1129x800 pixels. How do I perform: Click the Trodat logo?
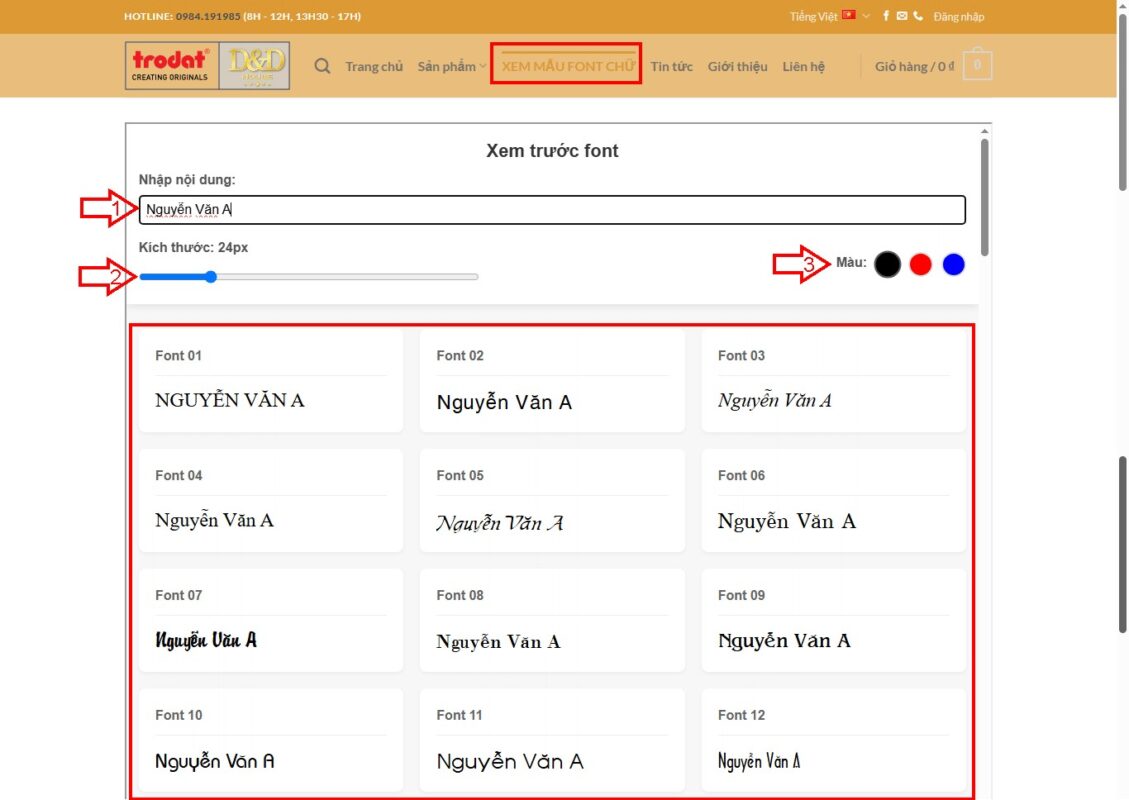click(x=171, y=66)
